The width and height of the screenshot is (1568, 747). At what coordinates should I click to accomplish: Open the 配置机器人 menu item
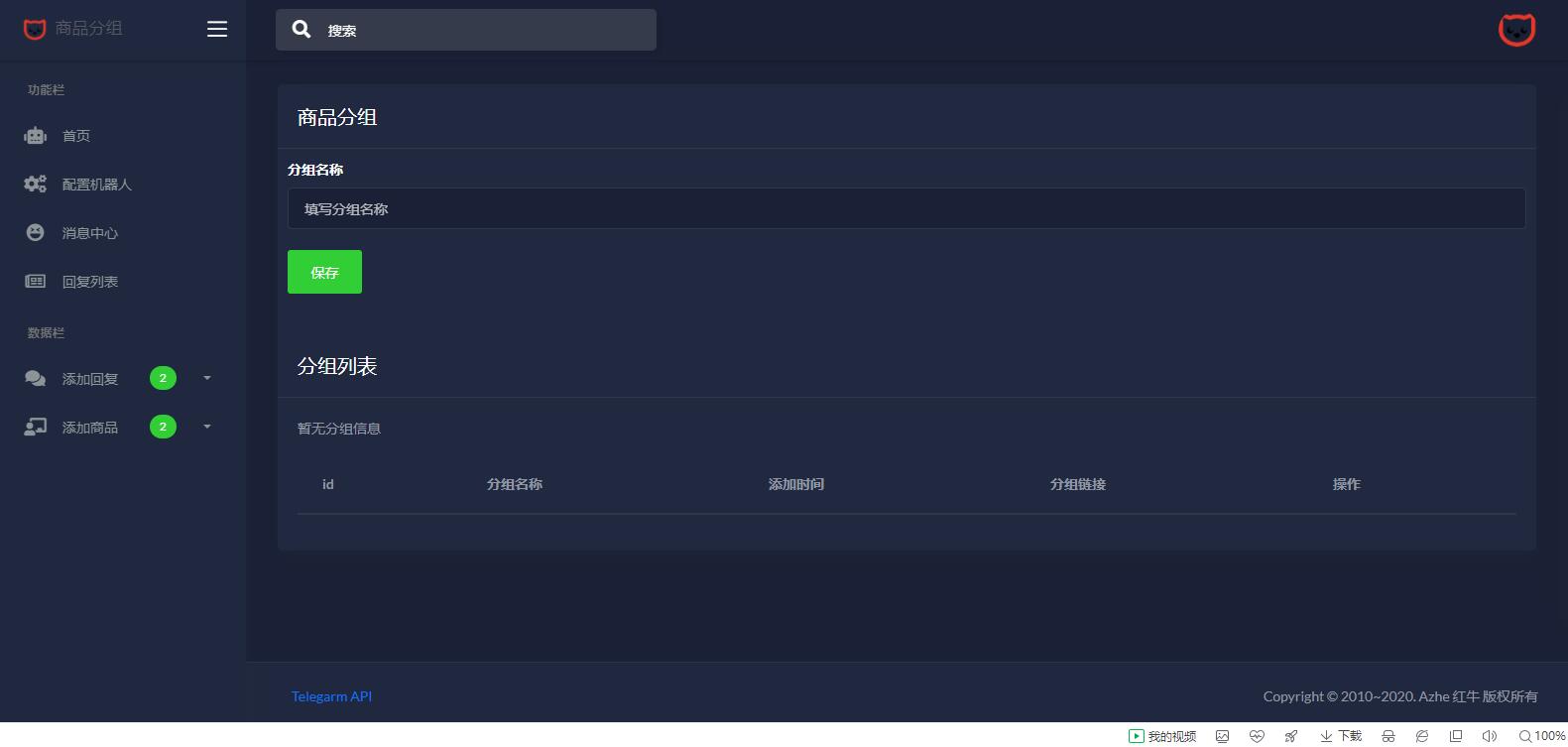click(x=97, y=185)
